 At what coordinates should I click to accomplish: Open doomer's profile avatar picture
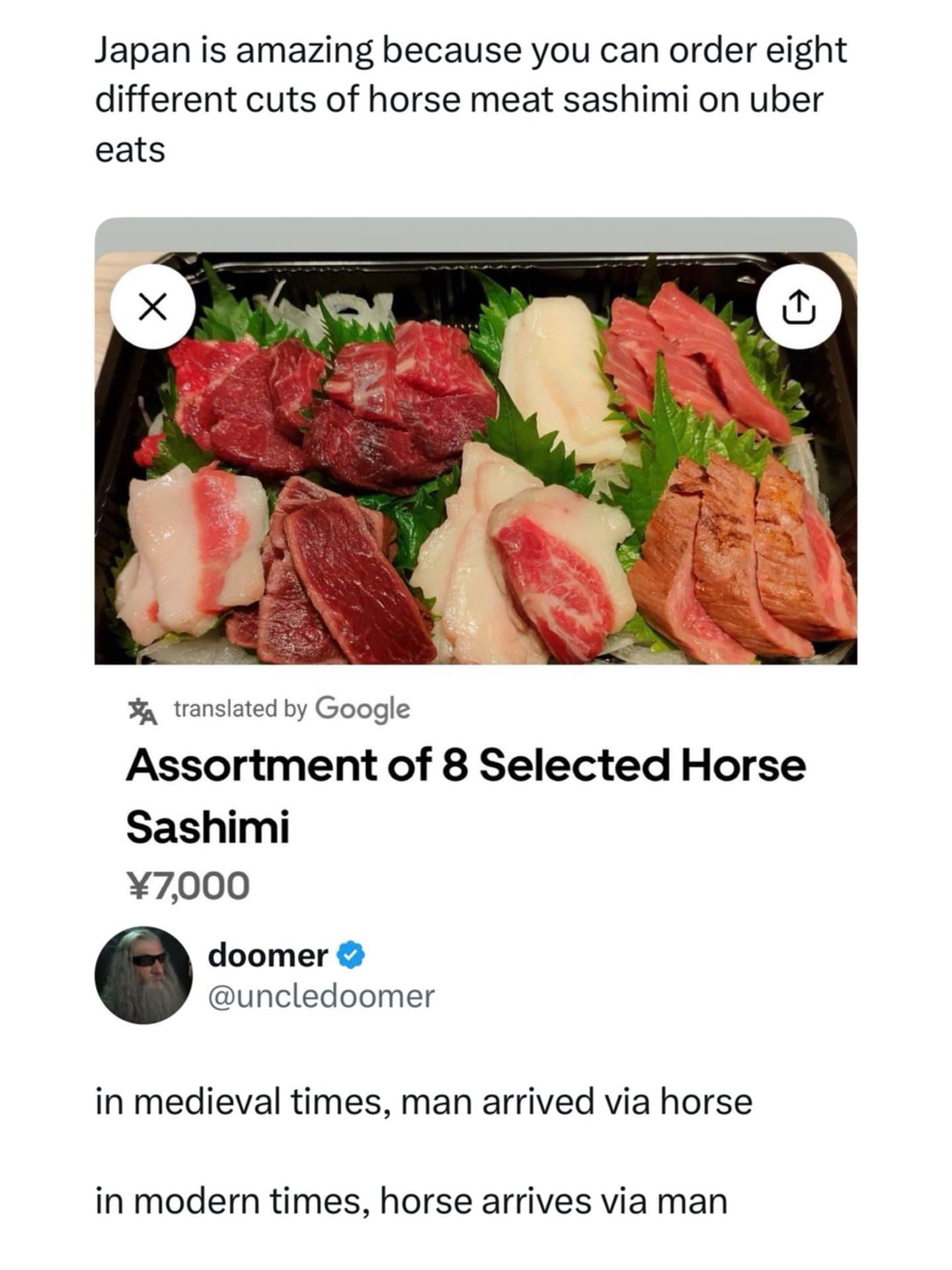143,975
